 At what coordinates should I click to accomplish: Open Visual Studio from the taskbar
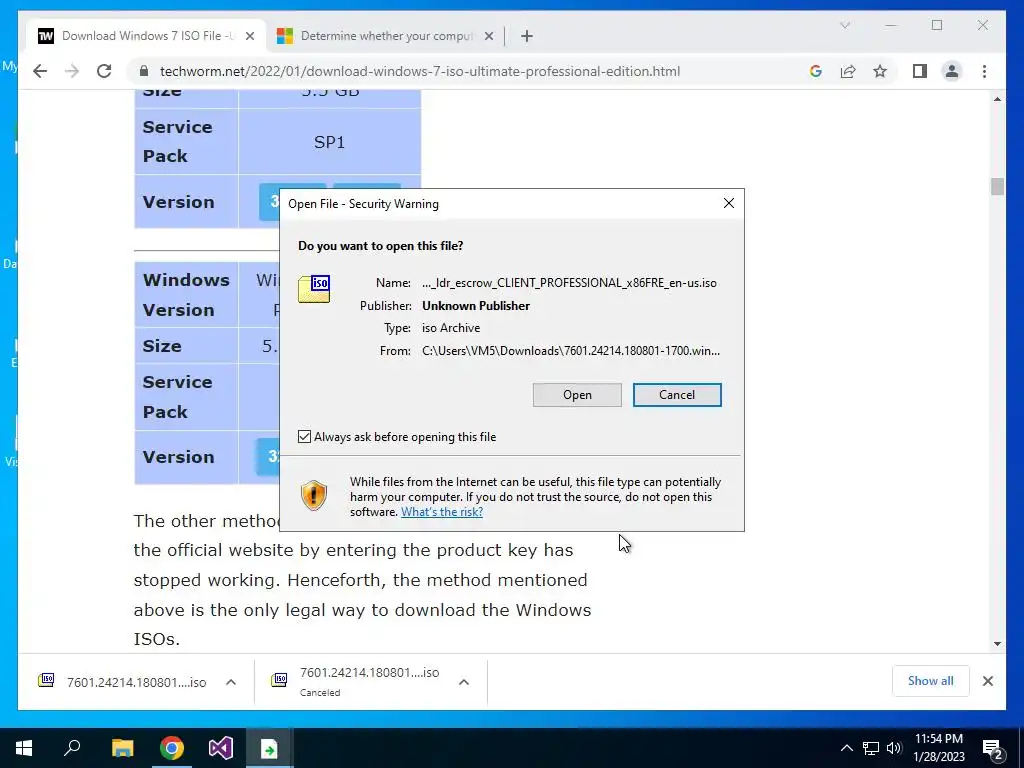pos(221,748)
